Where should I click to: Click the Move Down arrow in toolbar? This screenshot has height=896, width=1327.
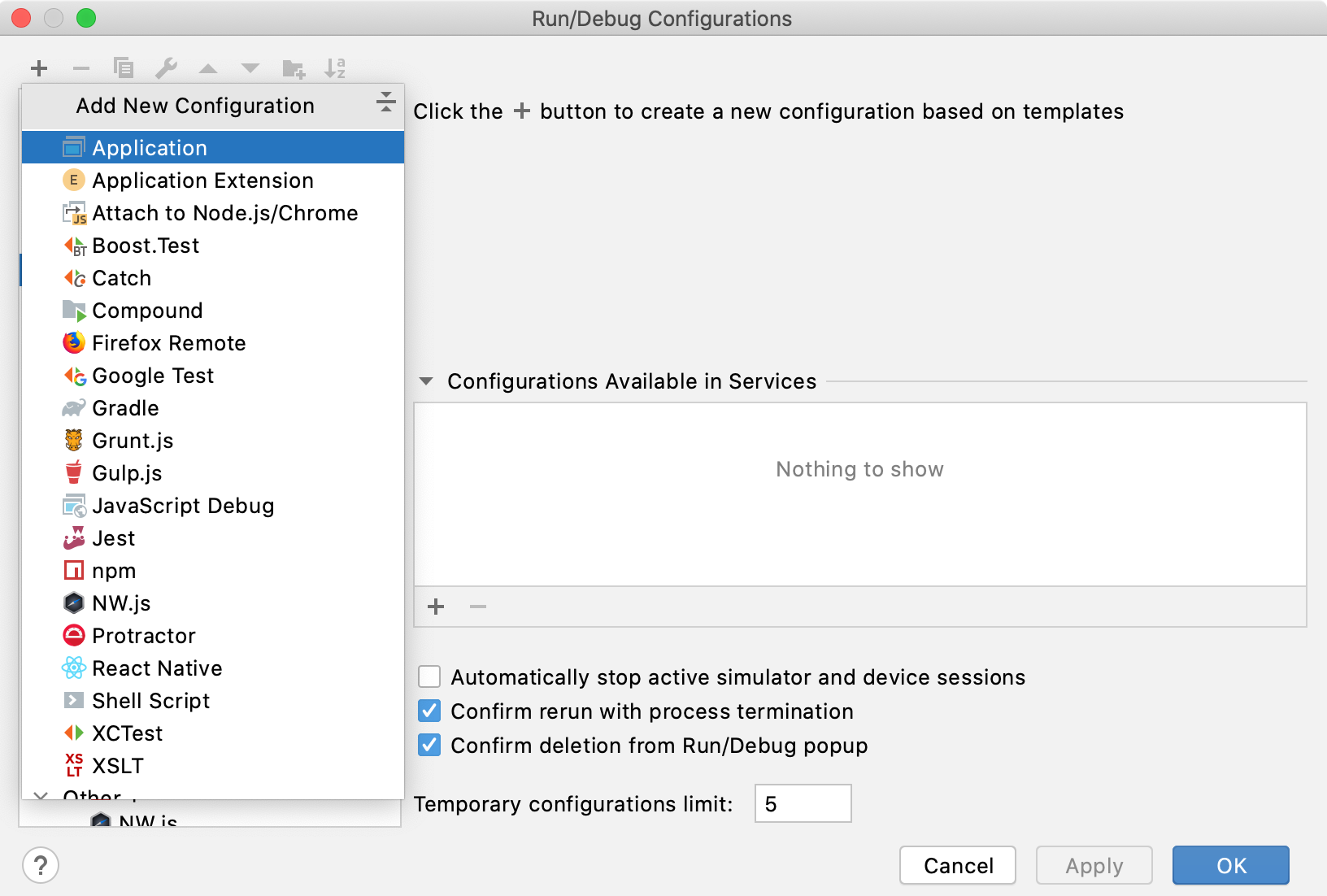[x=250, y=68]
